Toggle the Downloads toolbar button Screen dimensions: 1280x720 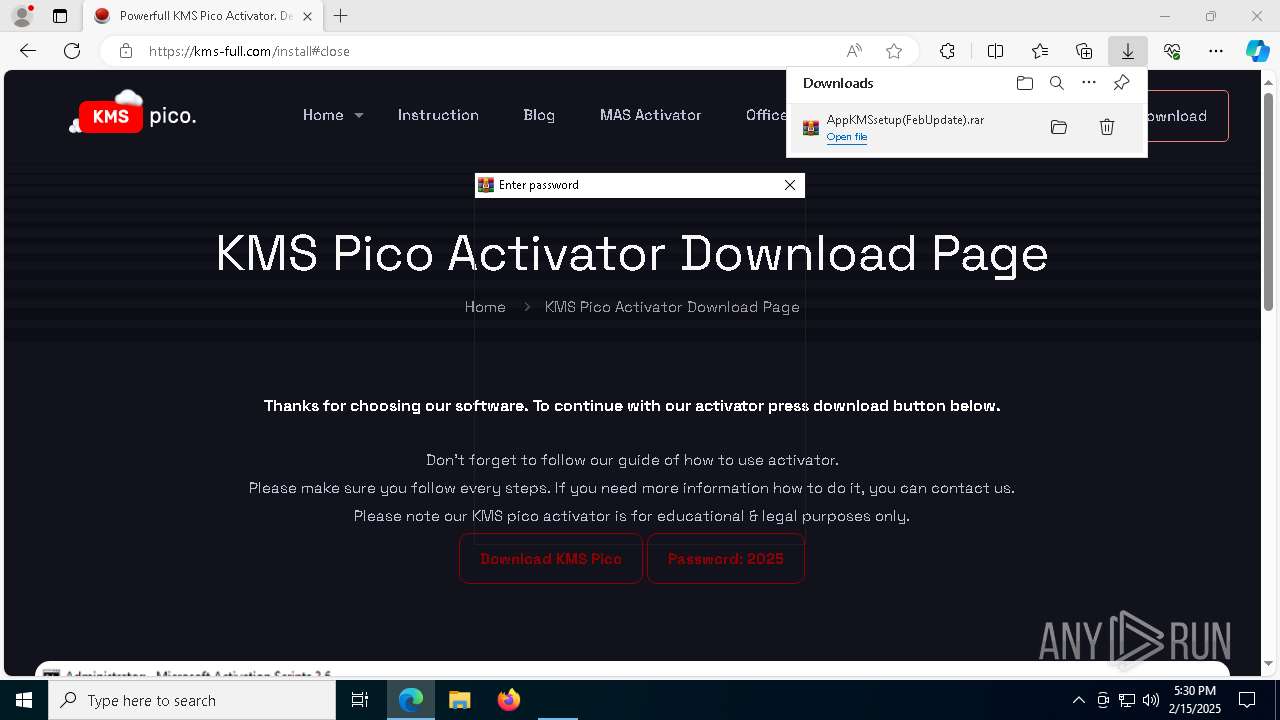point(1128,51)
